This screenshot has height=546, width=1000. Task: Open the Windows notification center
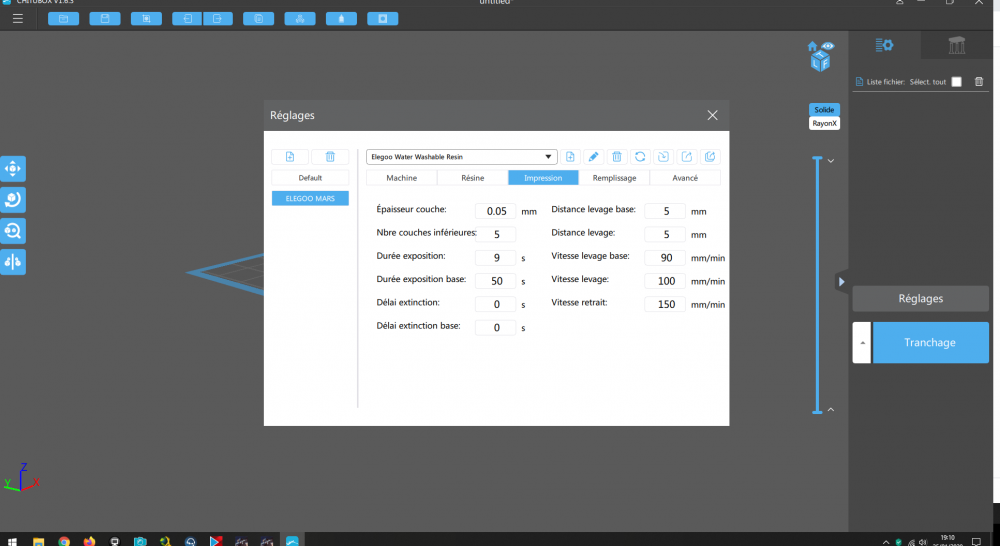click(x=976, y=542)
